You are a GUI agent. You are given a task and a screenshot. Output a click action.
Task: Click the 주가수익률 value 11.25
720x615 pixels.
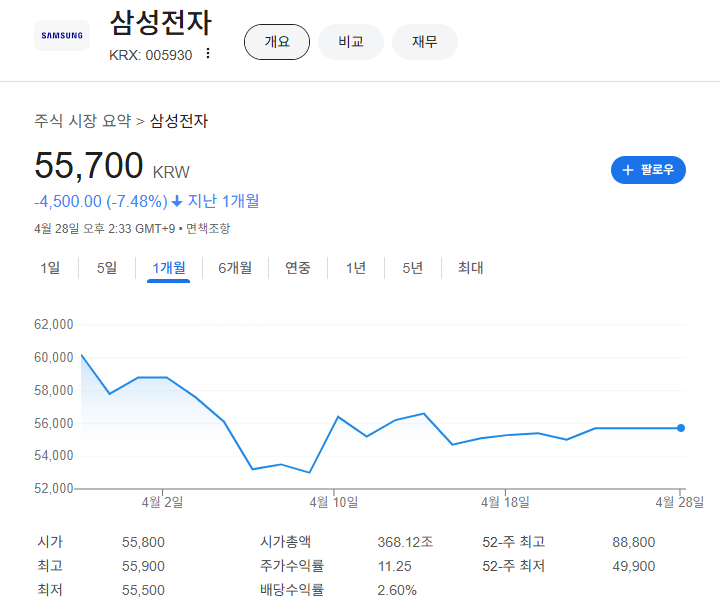(394, 566)
